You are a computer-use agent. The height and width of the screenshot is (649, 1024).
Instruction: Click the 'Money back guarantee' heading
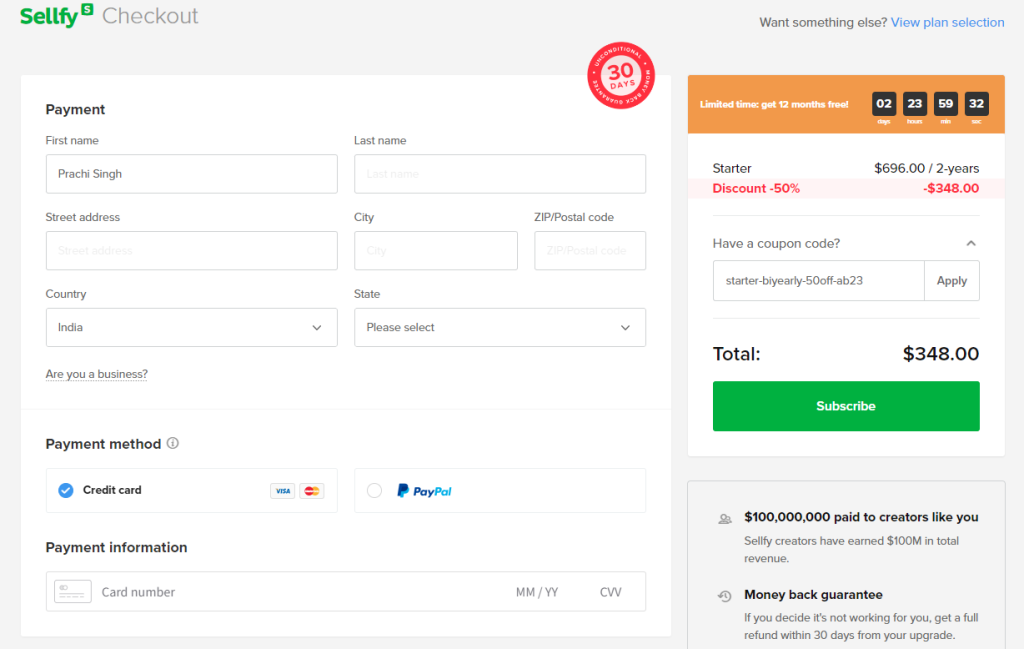(813, 595)
